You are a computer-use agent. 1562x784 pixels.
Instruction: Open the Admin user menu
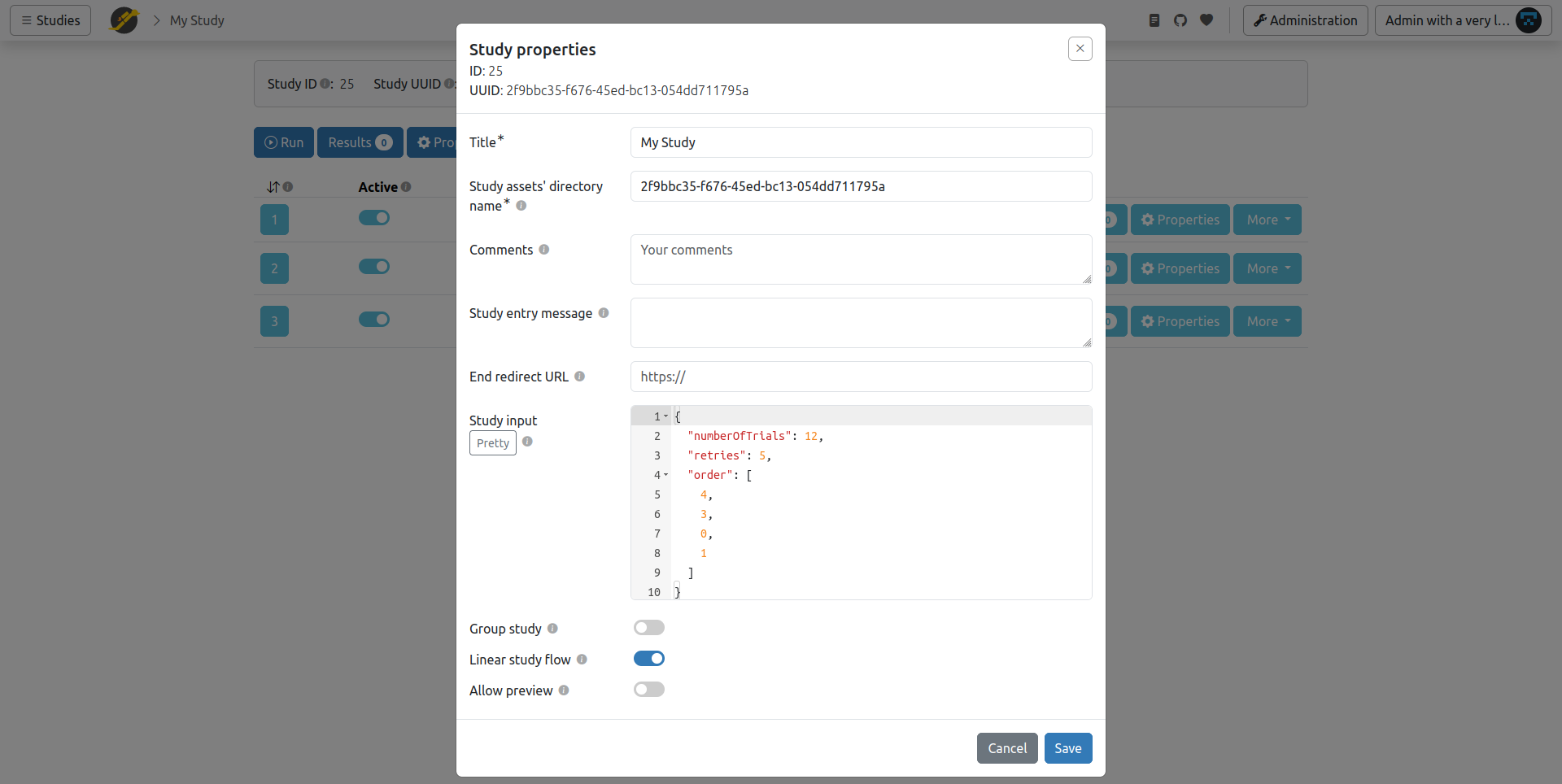pos(1463,20)
